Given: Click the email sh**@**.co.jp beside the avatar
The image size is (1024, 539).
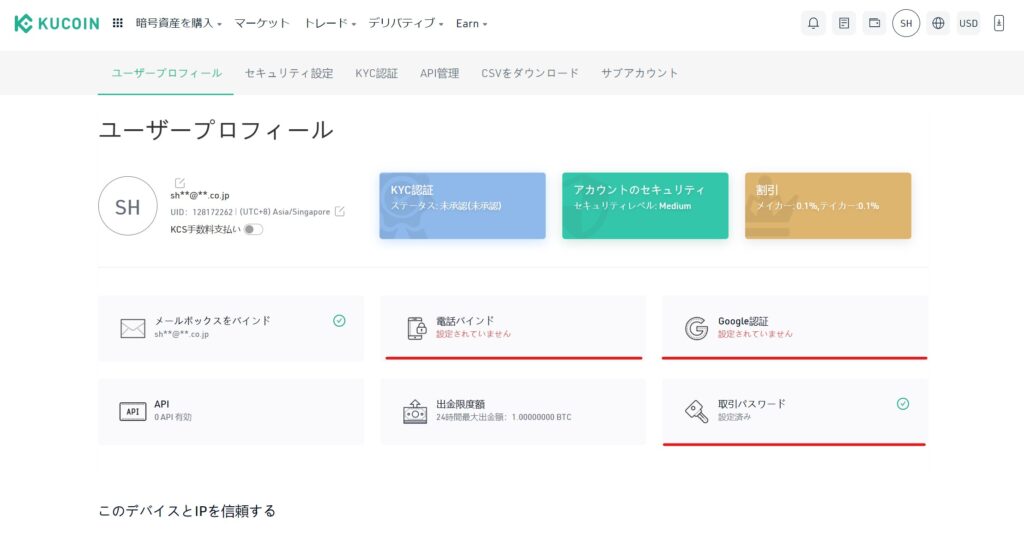Looking at the screenshot, I should pyautogui.click(x=200, y=195).
